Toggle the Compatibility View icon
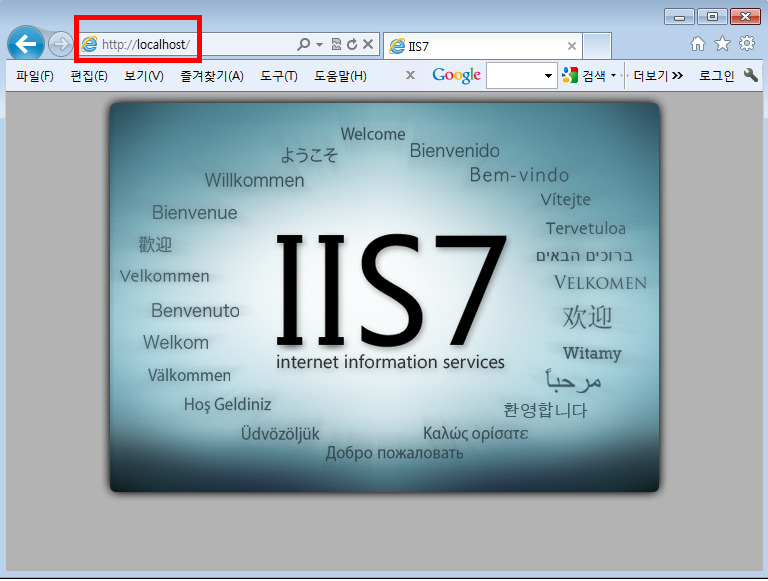Viewport: 768px width, 581px height. [336, 45]
